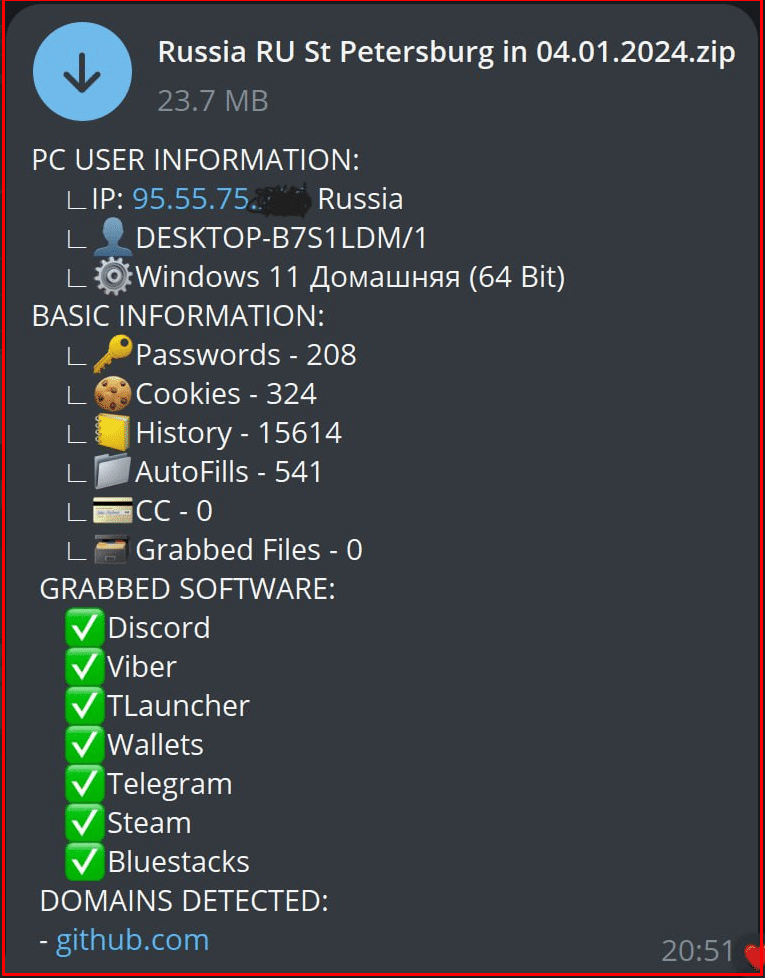Click the cookie icon beside Cookies
The height and width of the screenshot is (978, 765).
(x=112, y=394)
